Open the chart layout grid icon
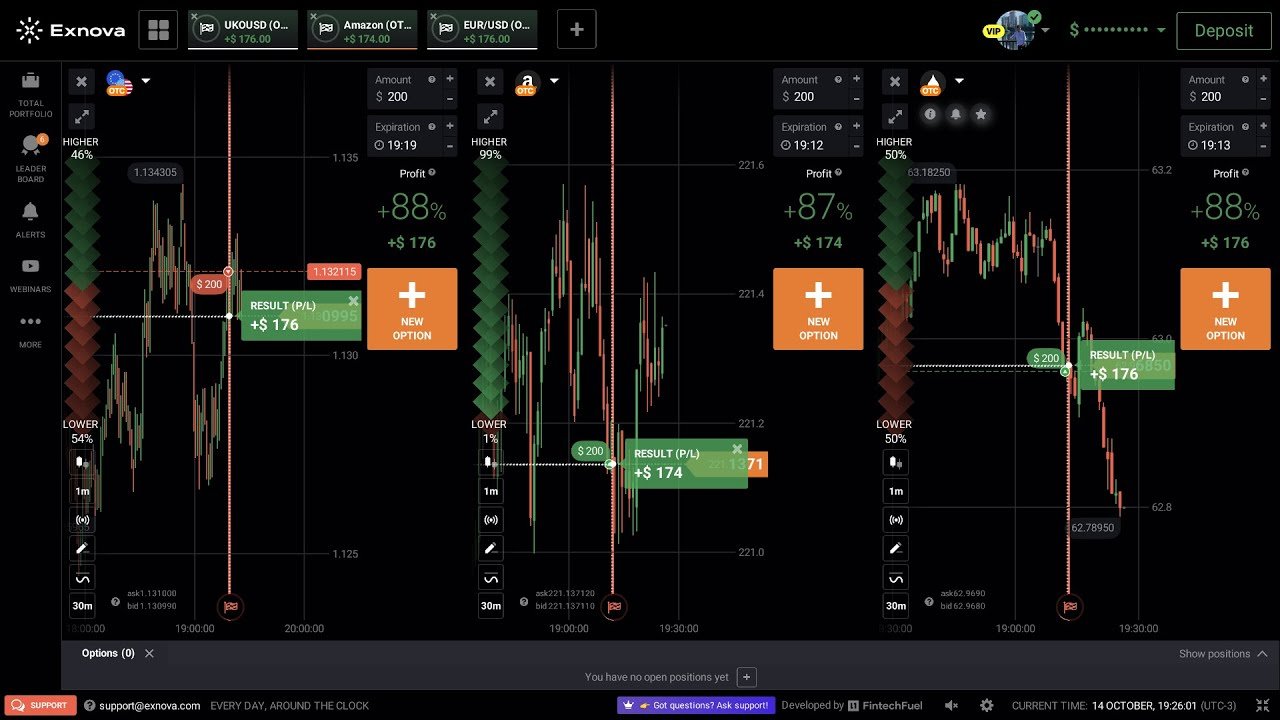This screenshot has width=1280, height=720. point(158,30)
